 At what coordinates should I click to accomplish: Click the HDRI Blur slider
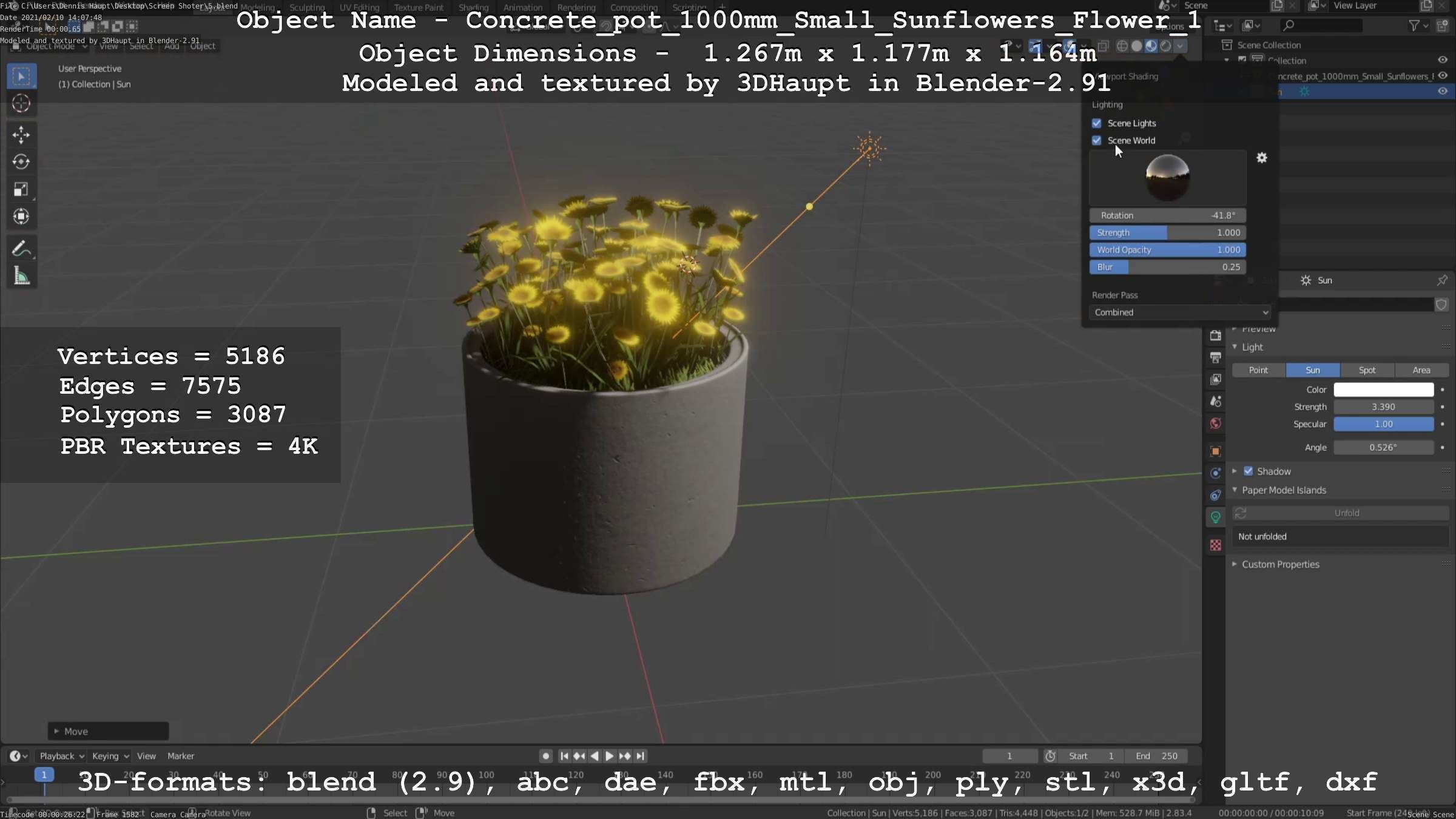click(1168, 267)
